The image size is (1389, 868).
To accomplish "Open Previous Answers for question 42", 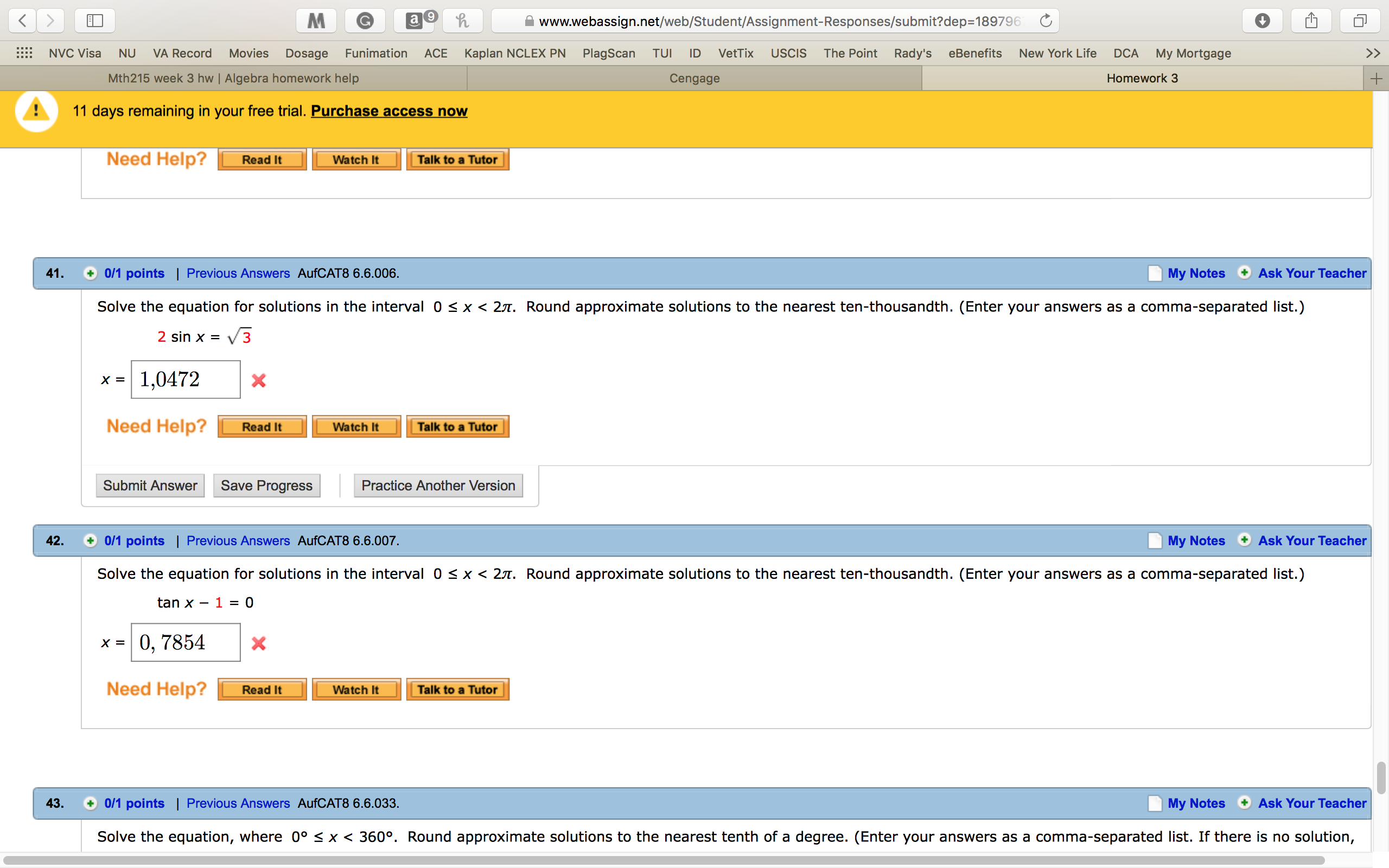I will 238,541.
